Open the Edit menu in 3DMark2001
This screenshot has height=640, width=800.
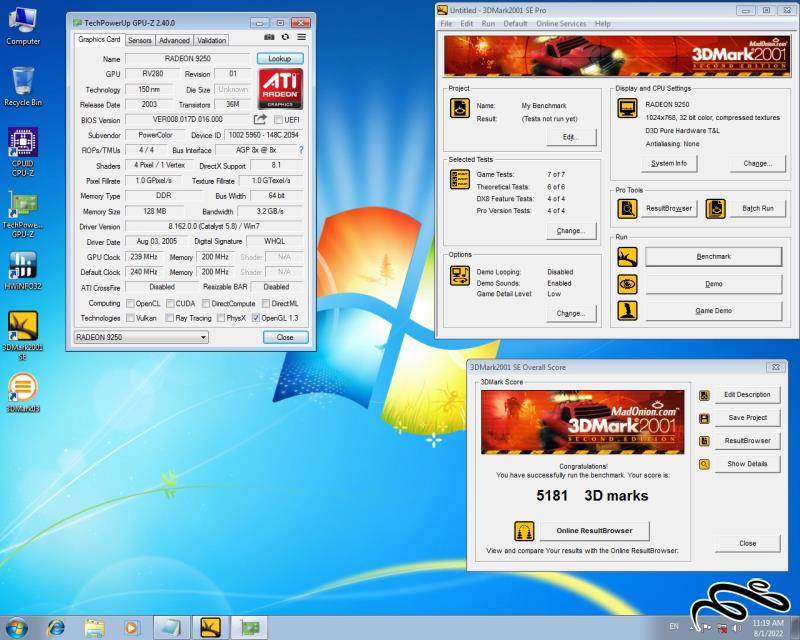click(x=466, y=23)
